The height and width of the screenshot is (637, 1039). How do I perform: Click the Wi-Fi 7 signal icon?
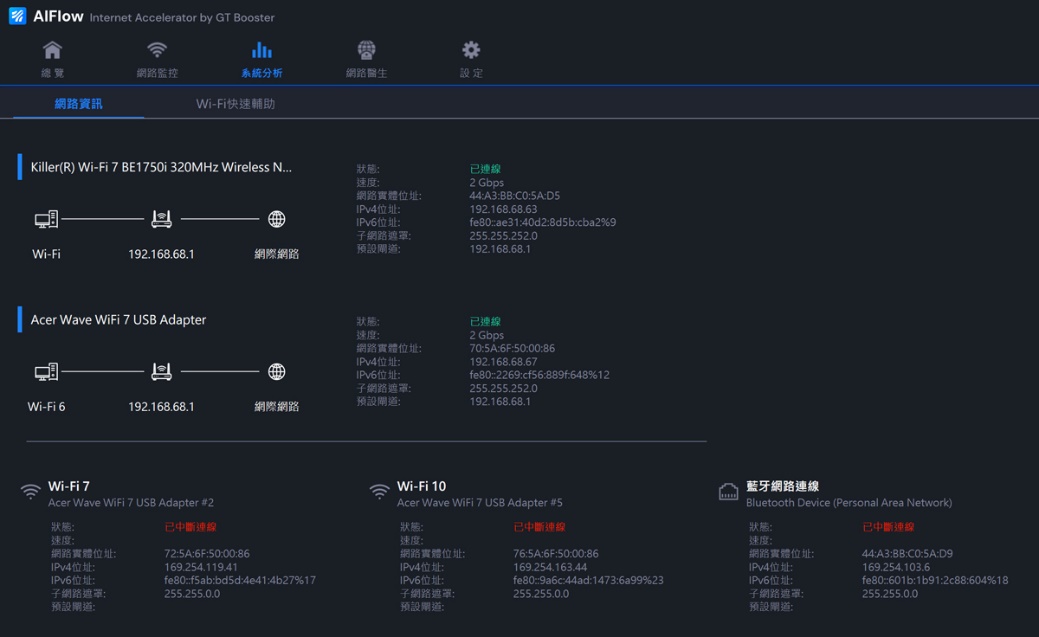[30, 492]
